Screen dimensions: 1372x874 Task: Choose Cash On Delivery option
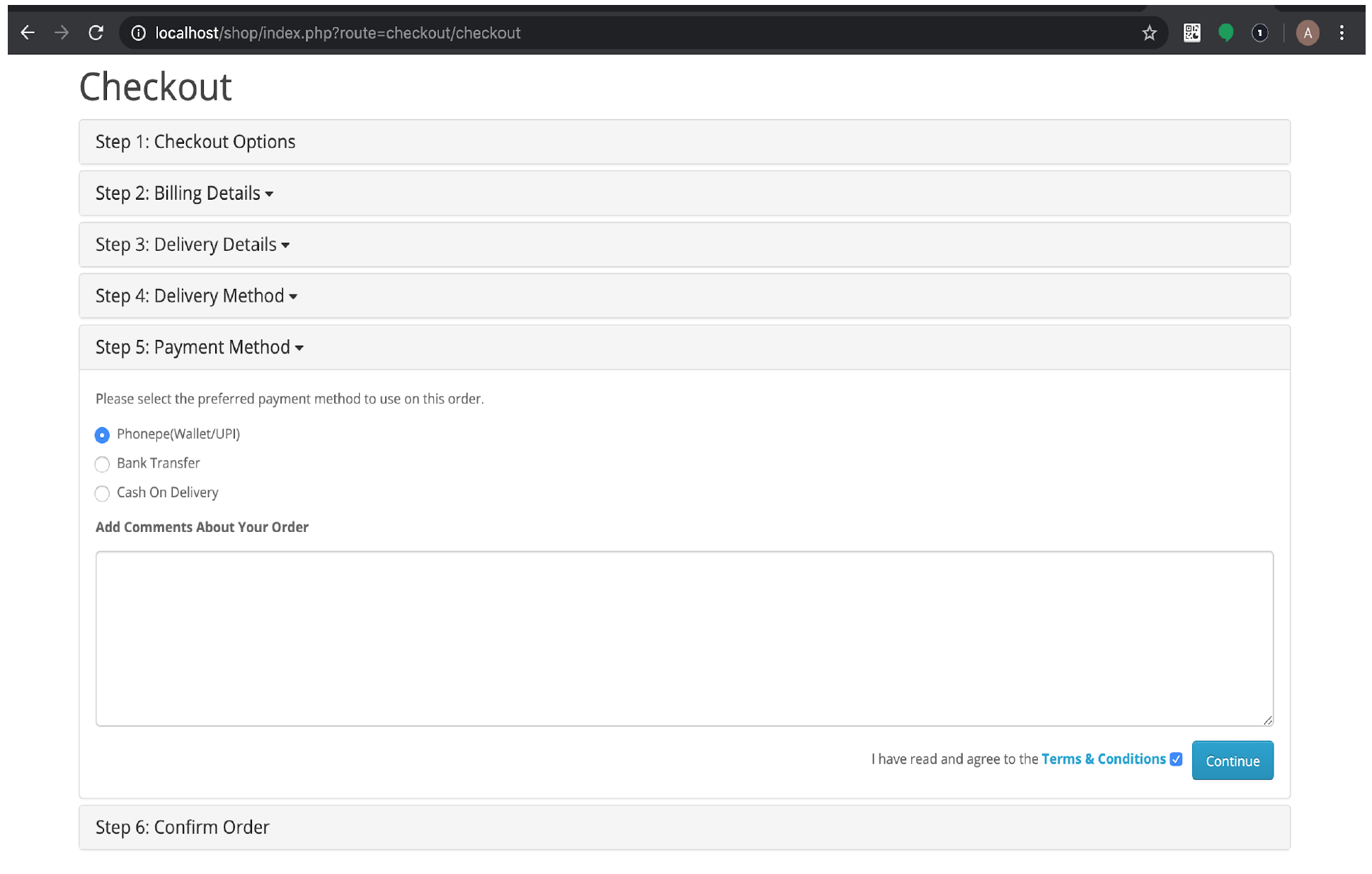[x=103, y=493]
